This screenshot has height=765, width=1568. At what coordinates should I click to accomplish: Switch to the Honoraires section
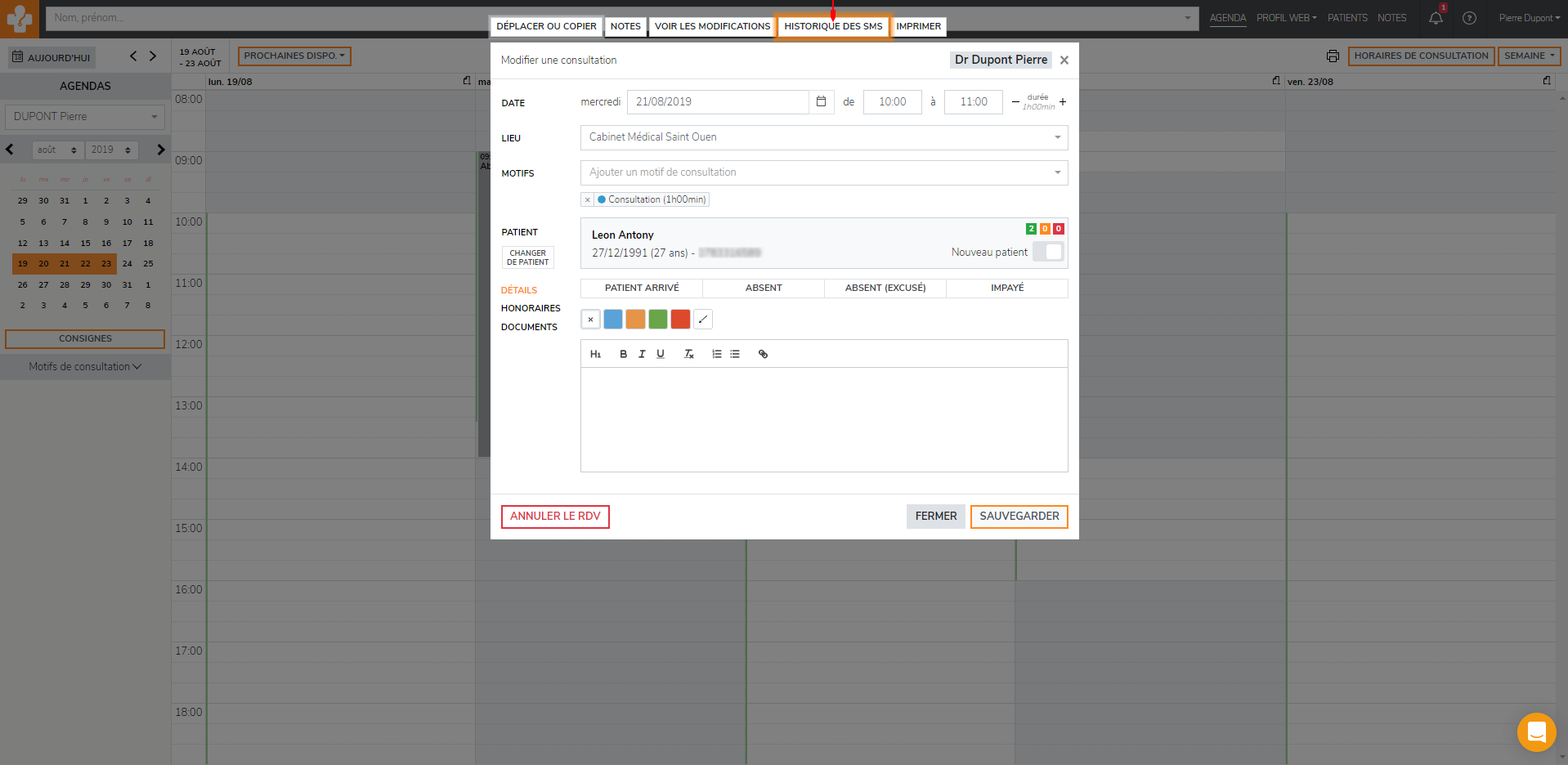tap(531, 308)
